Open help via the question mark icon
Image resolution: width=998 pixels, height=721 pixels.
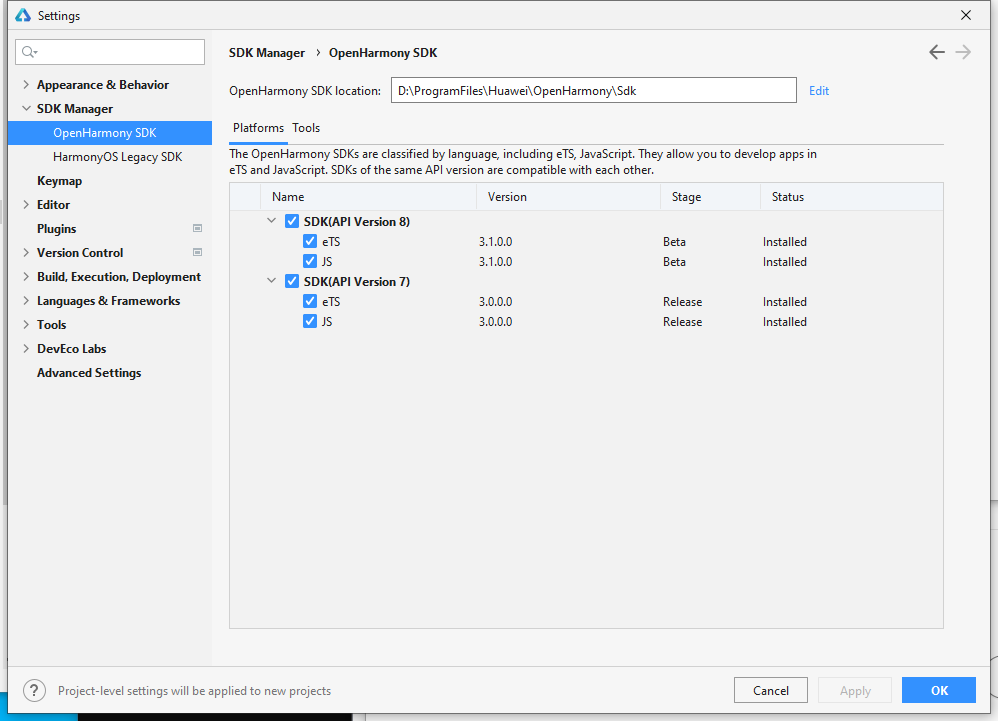pyautogui.click(x=34, y=690)
